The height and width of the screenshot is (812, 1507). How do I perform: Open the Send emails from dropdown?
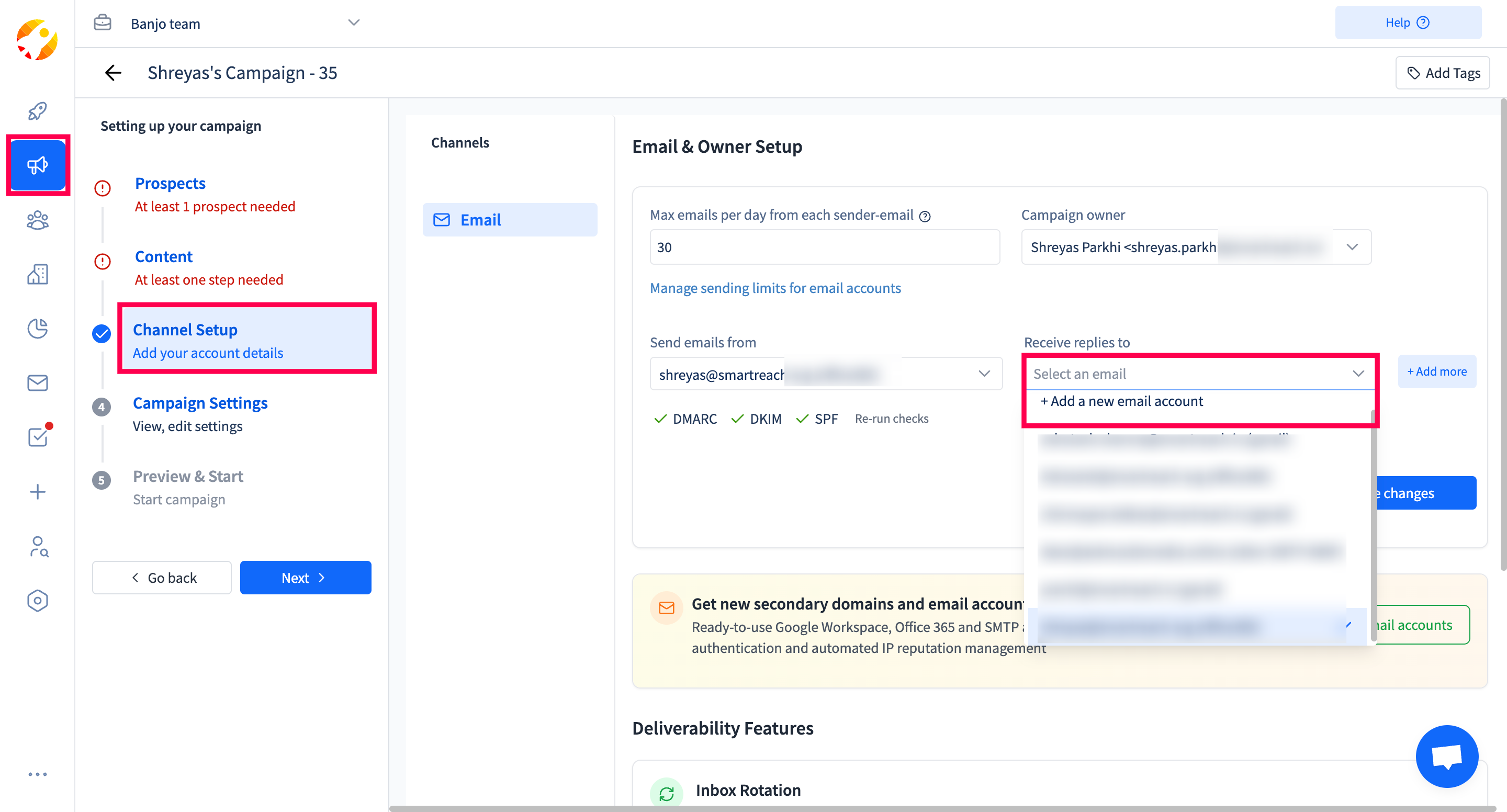click(x=984, y=374)
